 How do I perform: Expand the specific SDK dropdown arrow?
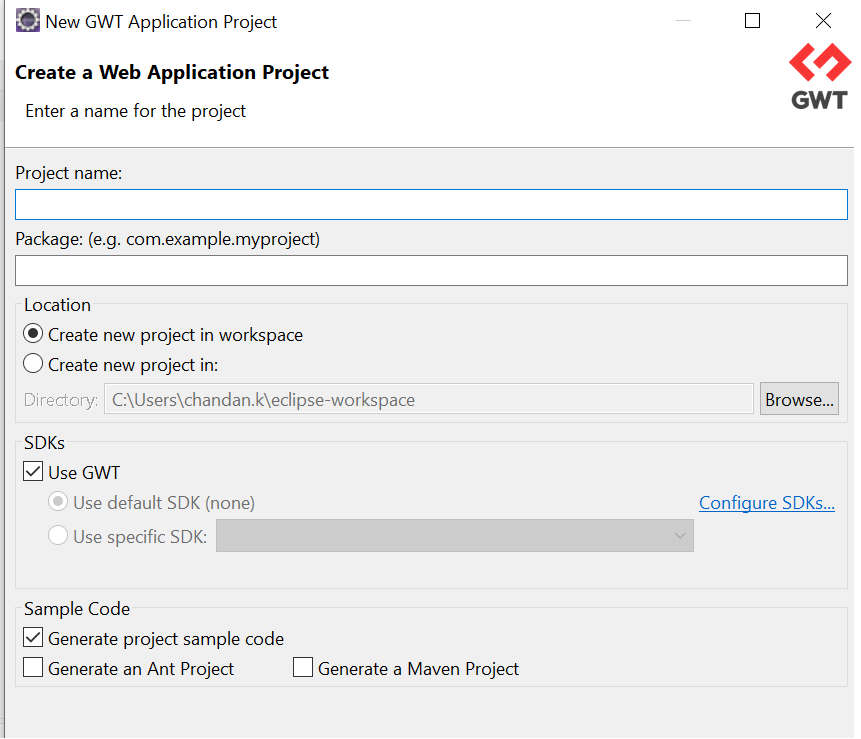coord(680,536)
